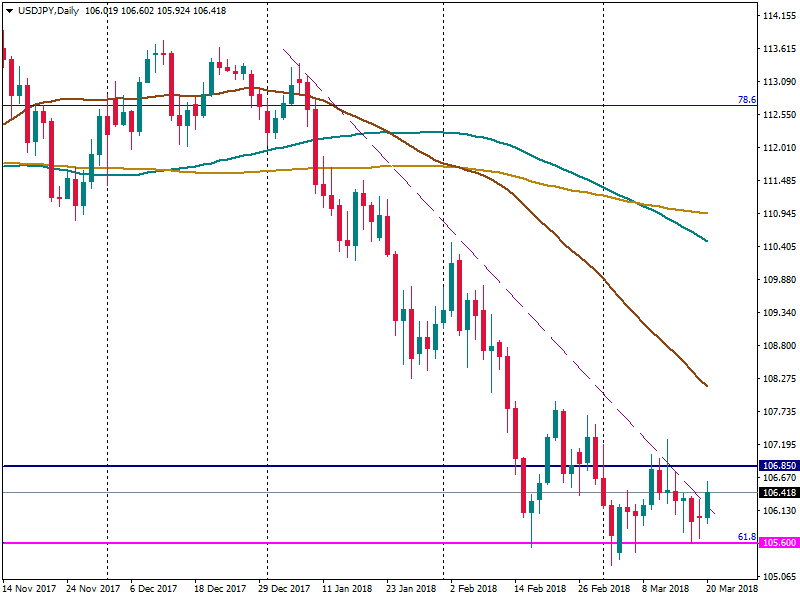
Task: Click the triangle arrow beside USDJPY,Daily
Action: pos(9,10)
